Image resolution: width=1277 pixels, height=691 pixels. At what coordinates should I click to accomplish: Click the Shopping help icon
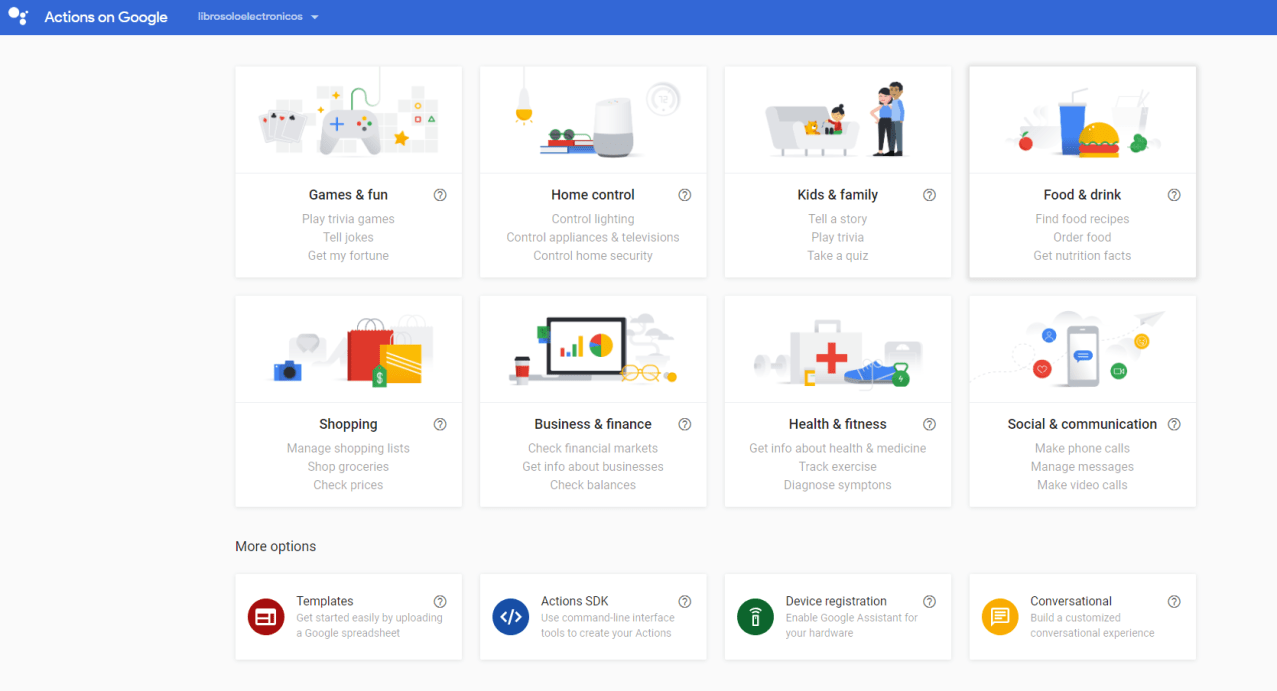pyautogui.click(x=440, y=424)
